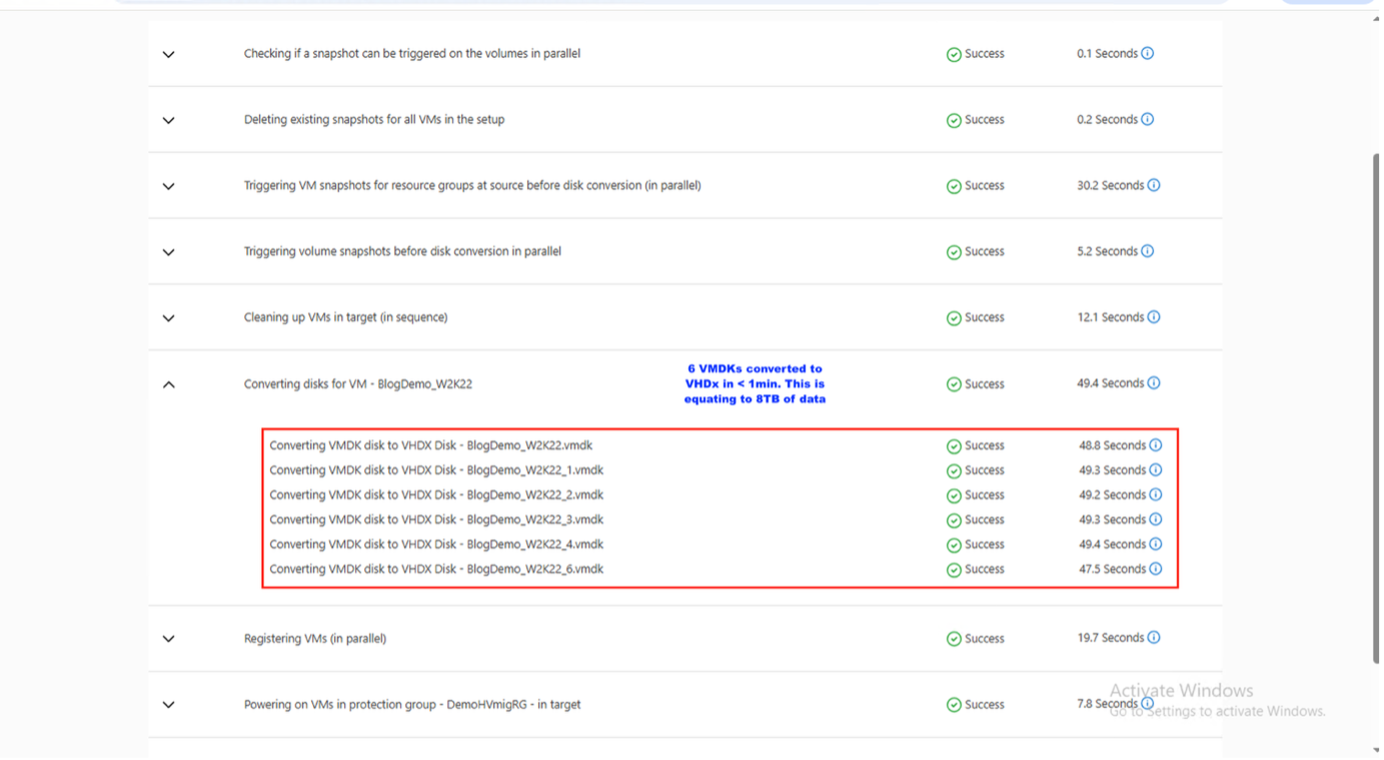Click the 12.1 Seconds duration value

pyautogui.click(x=1110, y=317)
